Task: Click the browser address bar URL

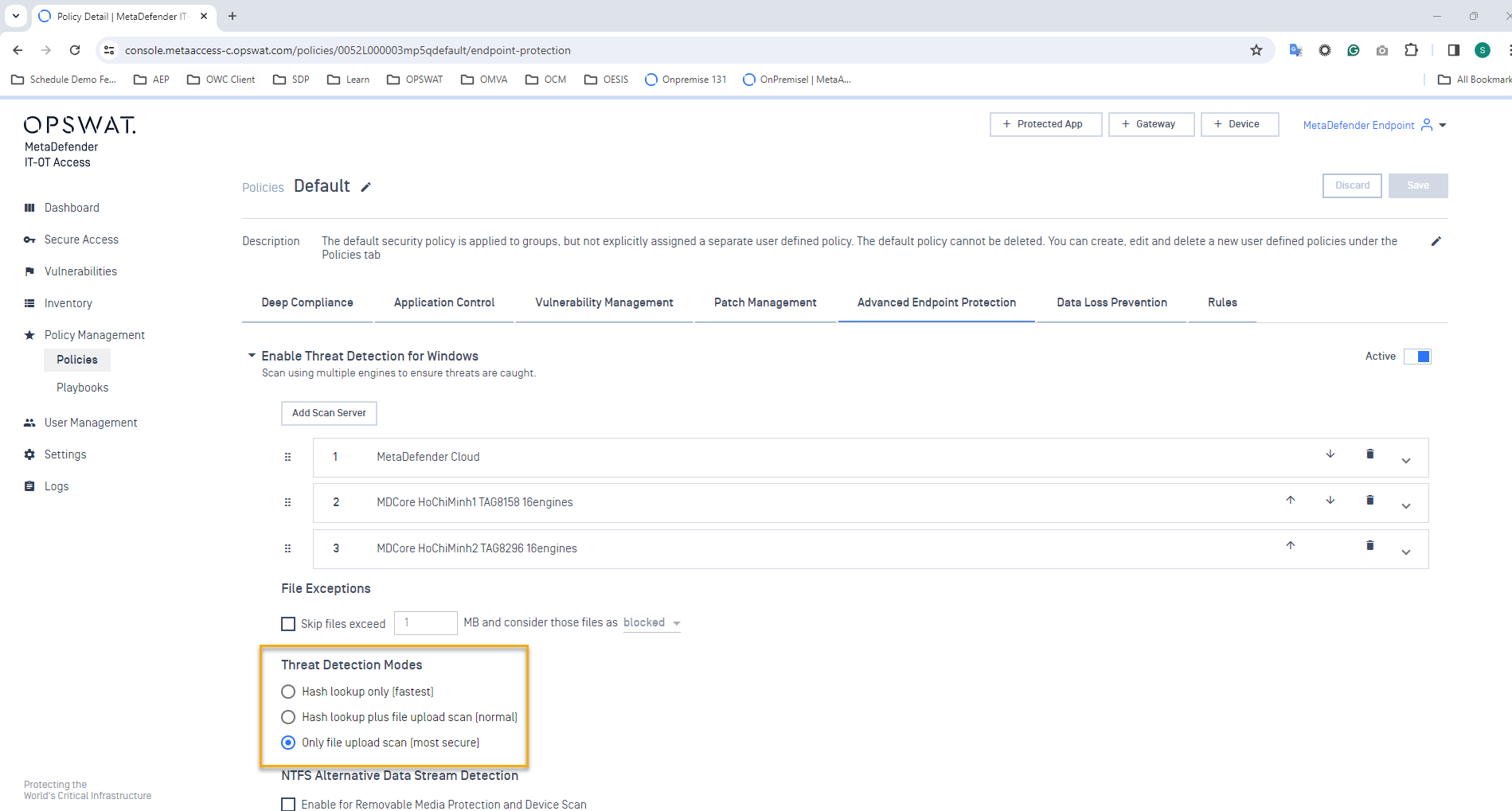Action: 348,50
